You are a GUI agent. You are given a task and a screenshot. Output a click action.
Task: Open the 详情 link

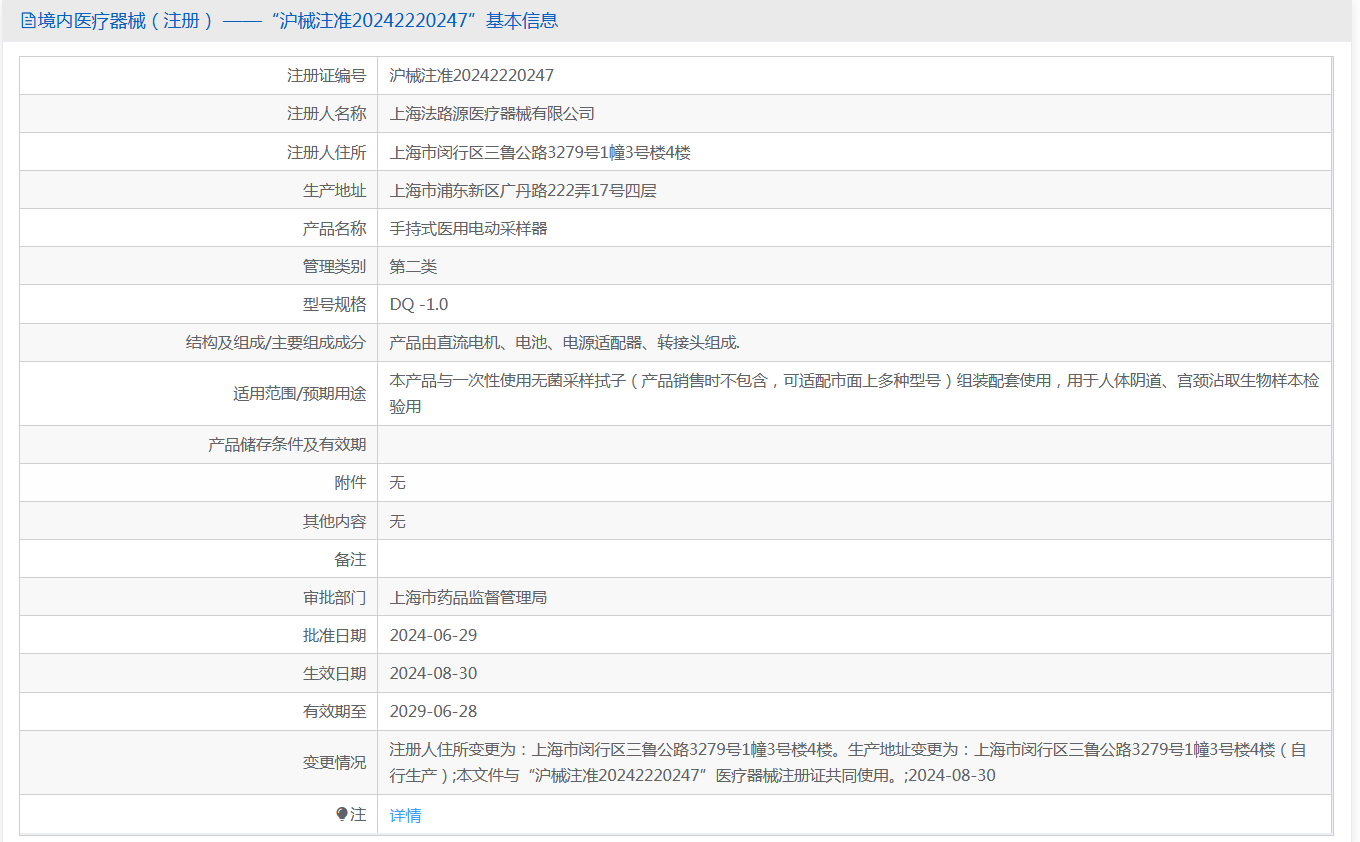405,815
